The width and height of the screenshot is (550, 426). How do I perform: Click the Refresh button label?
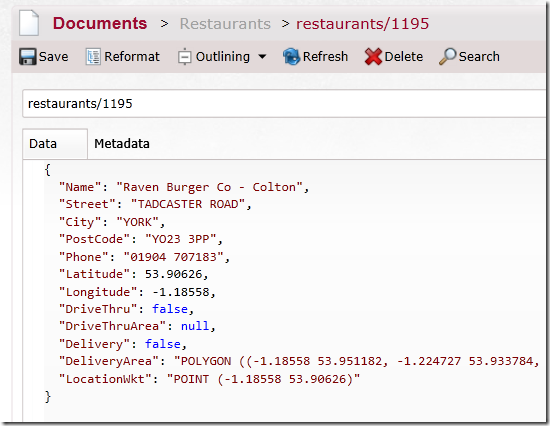(x=325, y=56)
